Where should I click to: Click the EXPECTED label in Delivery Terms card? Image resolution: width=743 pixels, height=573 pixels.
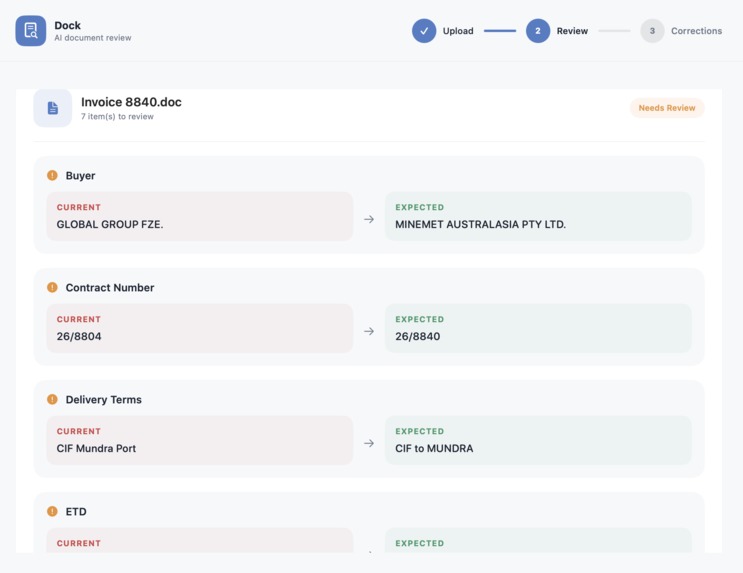420,431
